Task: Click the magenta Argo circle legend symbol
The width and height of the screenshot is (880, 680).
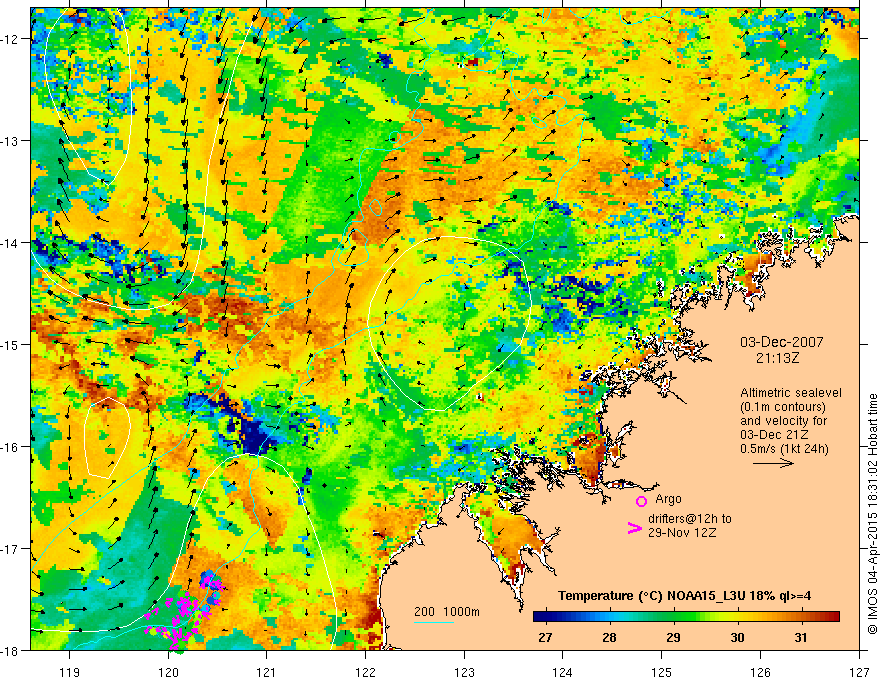Action: click(641, 501)
